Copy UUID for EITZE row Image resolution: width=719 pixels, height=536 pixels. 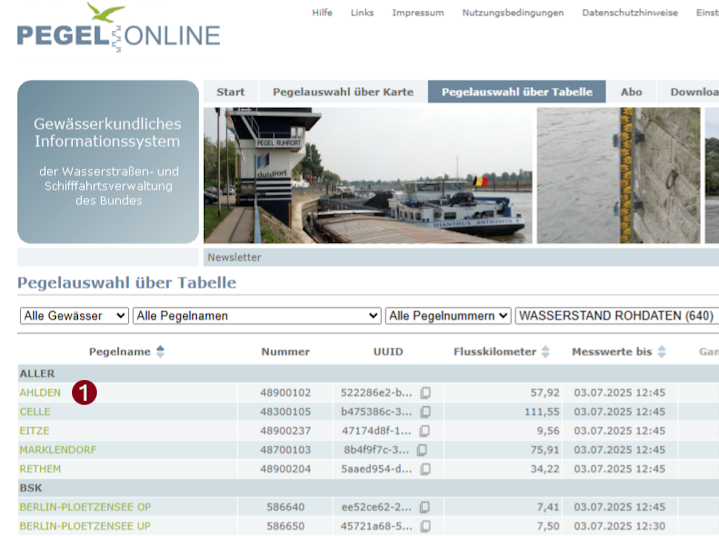(425, 431)
